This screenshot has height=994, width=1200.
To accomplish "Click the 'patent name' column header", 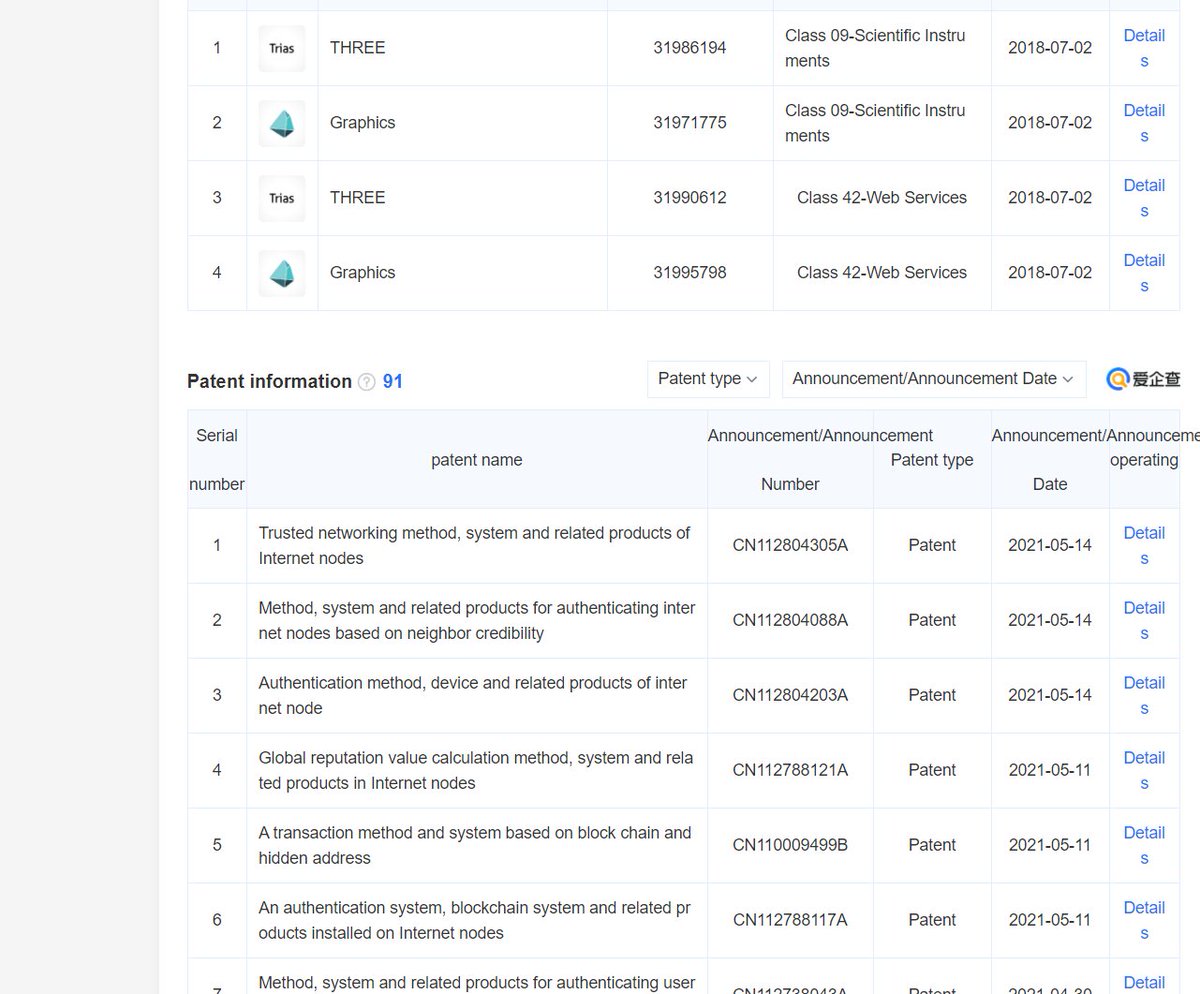I will click(477, 460).
